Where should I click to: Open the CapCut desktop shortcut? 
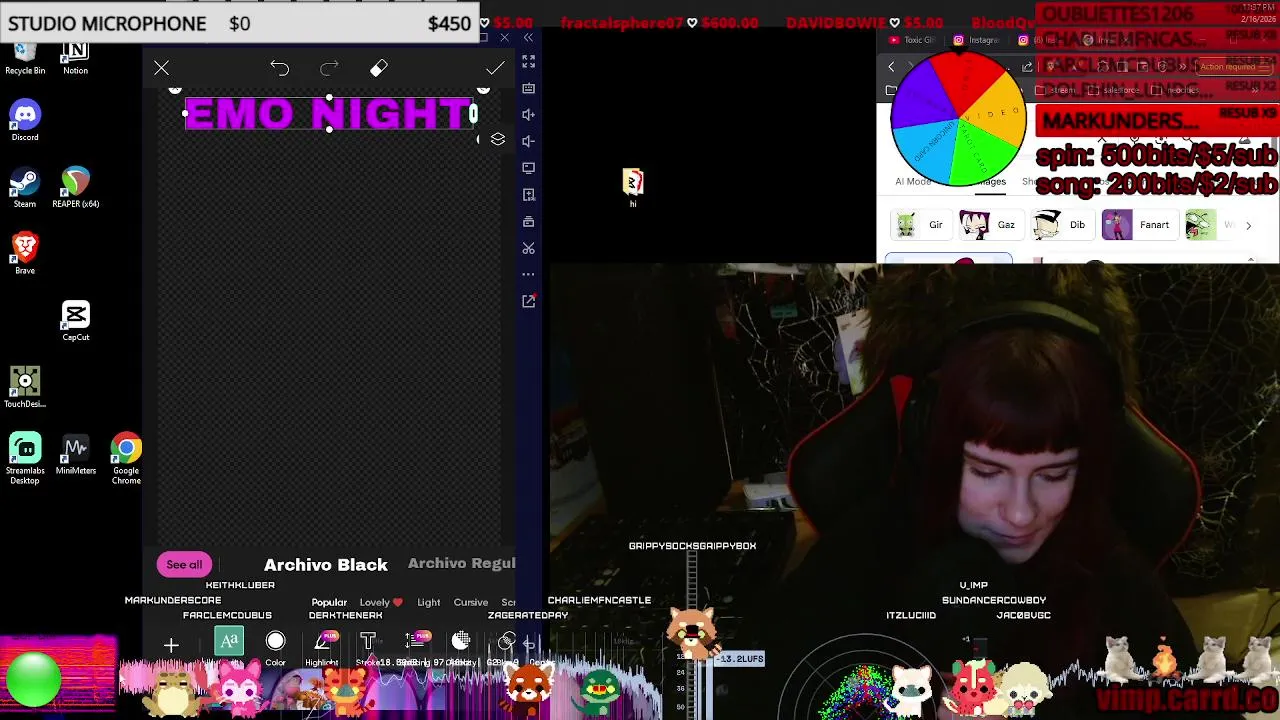click(x=75, y=320)
